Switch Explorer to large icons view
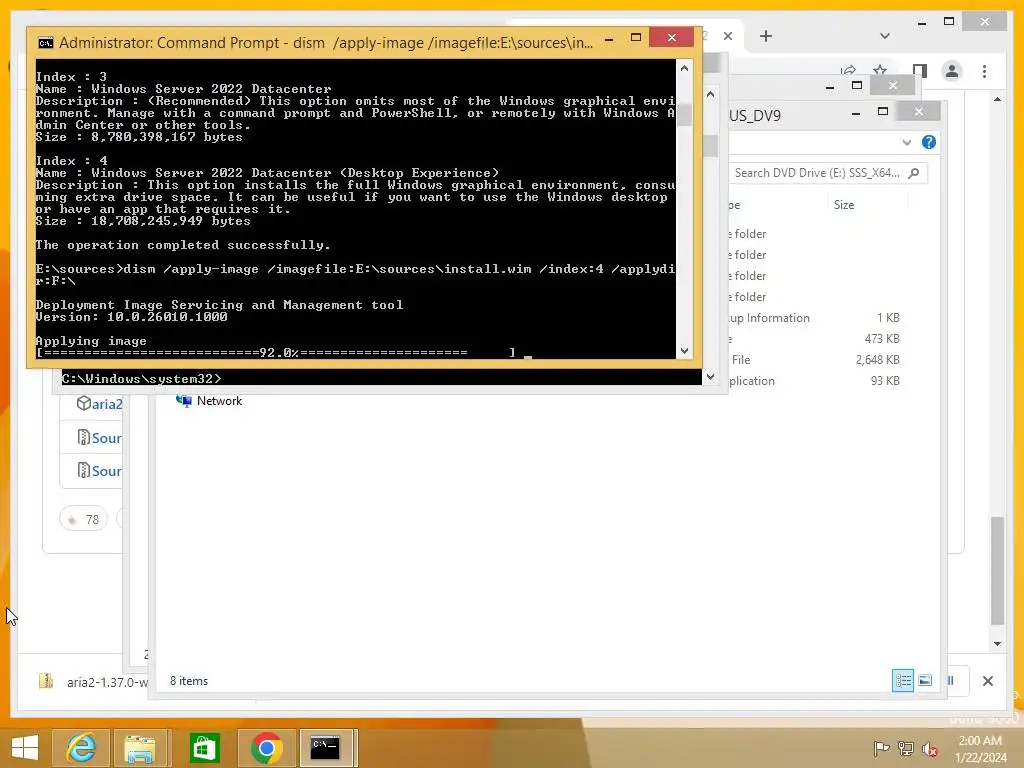This screenshot has width=1024, height=768. pos(925,680)
